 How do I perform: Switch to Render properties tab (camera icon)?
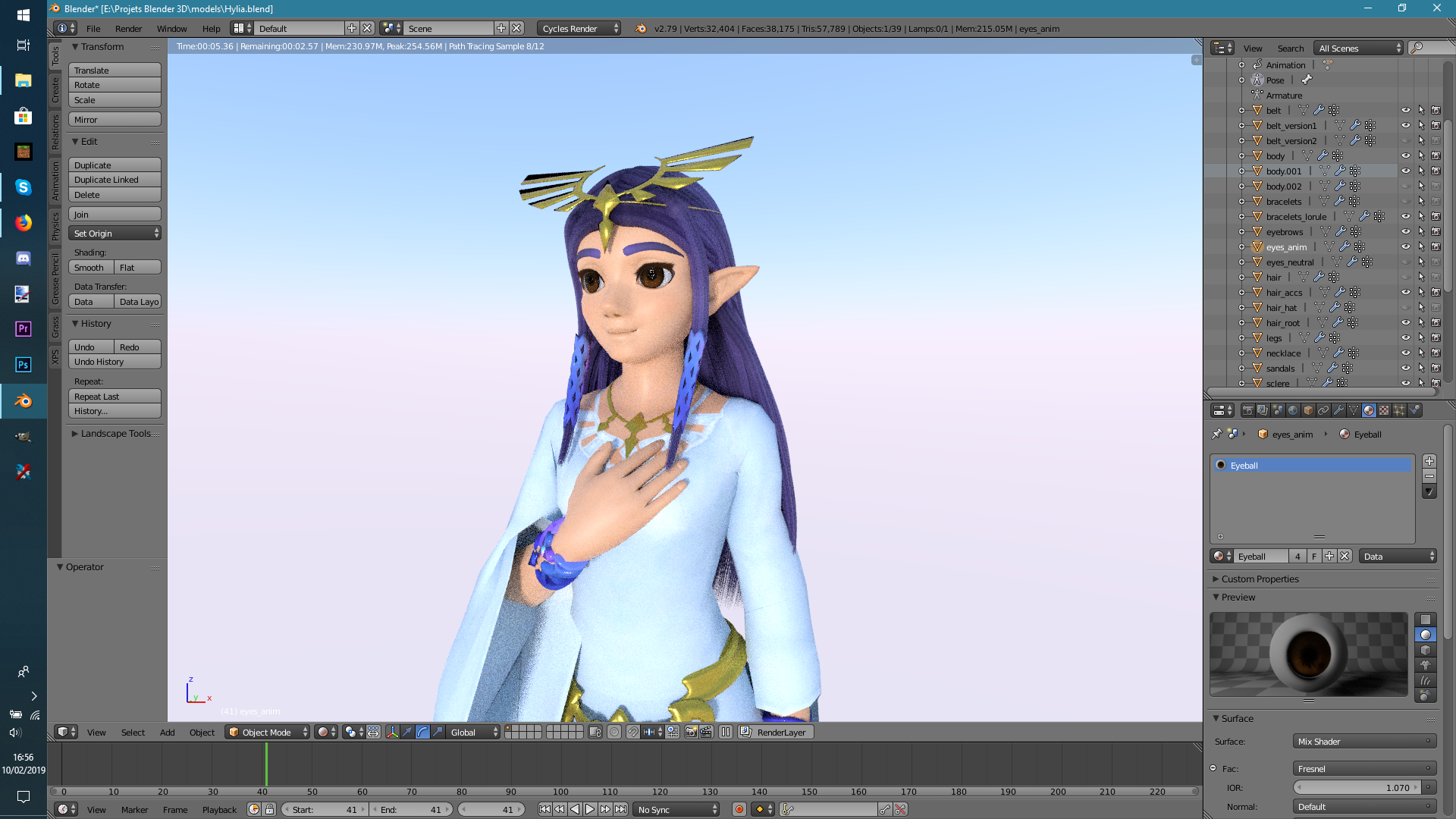point(1248,410)
